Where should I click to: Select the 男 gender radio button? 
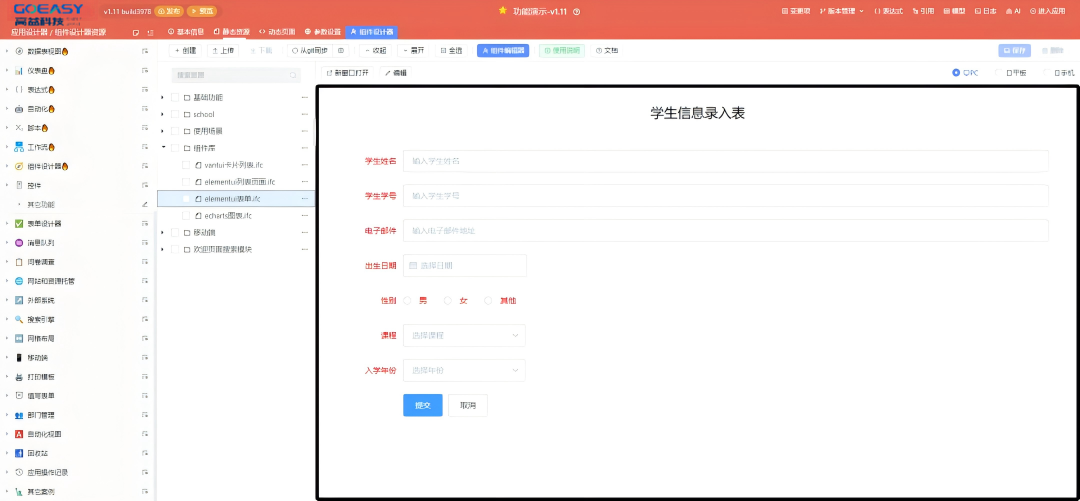tap(407, 300)
